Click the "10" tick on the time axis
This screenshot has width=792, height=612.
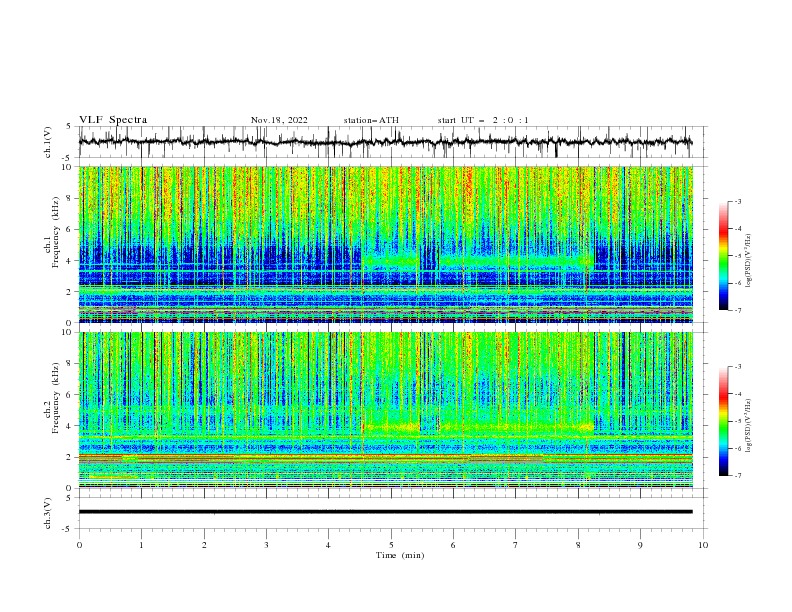click(x=703, y=545)
